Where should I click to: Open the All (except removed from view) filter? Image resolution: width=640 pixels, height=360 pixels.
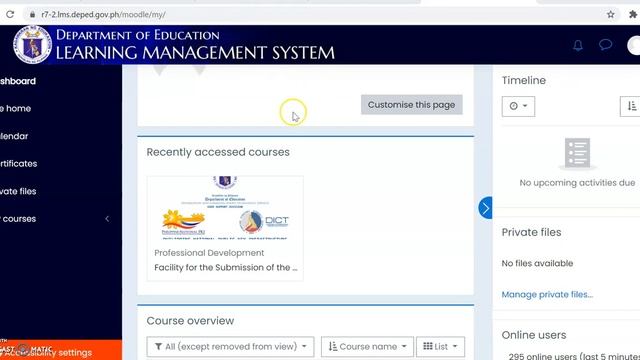pyautogui.click(x=230, y=347)
